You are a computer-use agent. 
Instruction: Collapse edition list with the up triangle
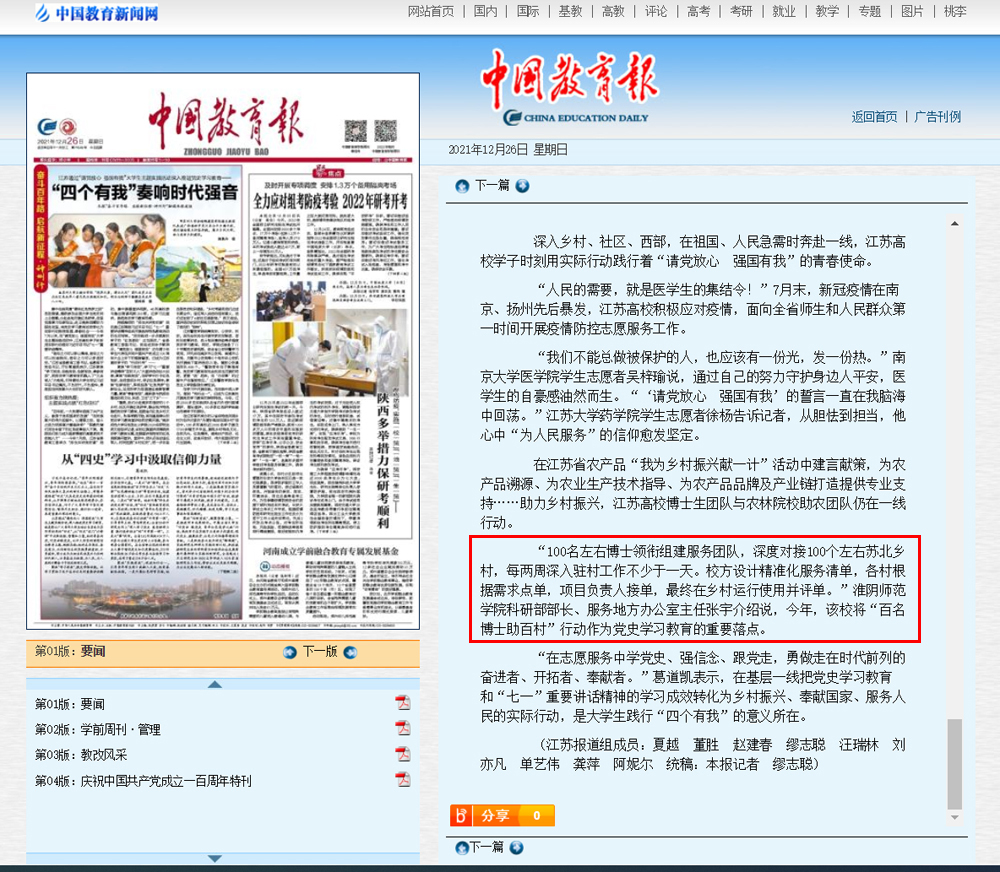(x=215, y=685)
